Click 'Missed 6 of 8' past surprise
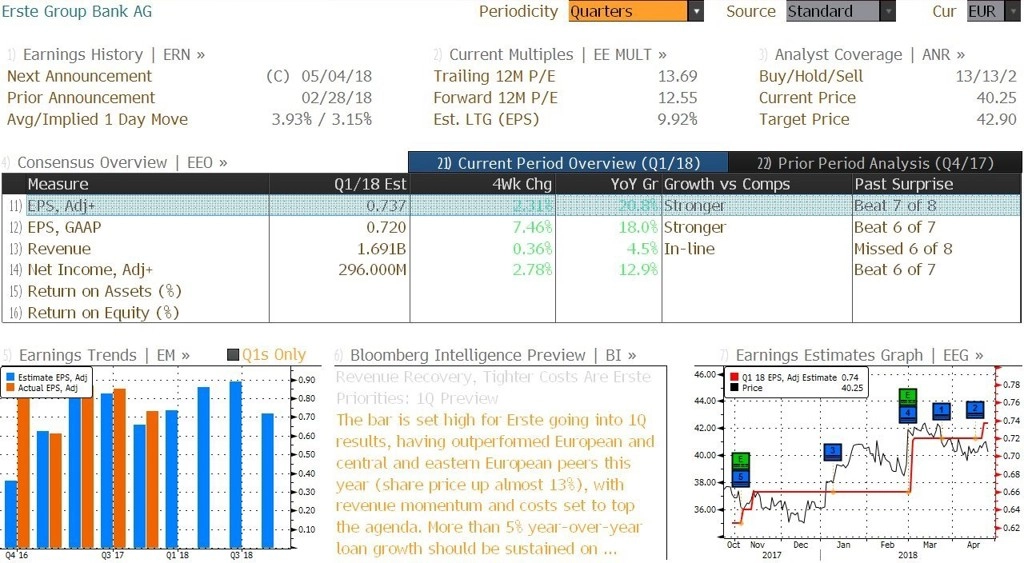Viewport: 1024px width, 563px height. click(903, 249)
